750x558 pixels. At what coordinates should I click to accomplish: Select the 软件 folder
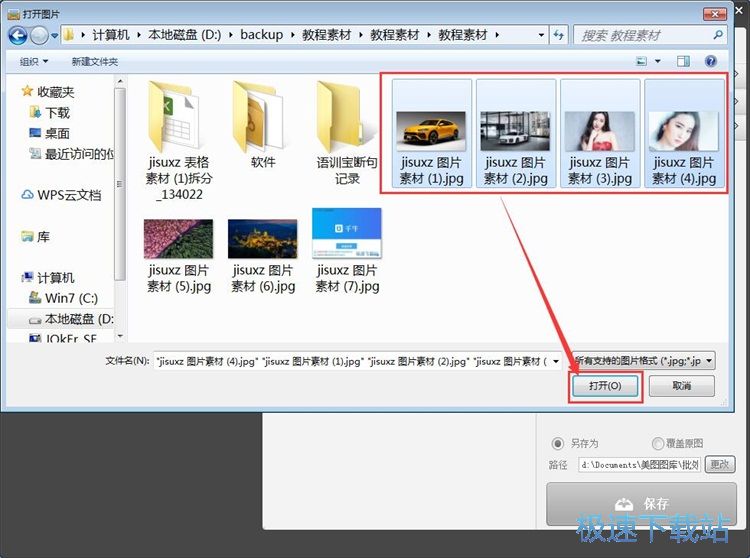(x=263, y=124)
